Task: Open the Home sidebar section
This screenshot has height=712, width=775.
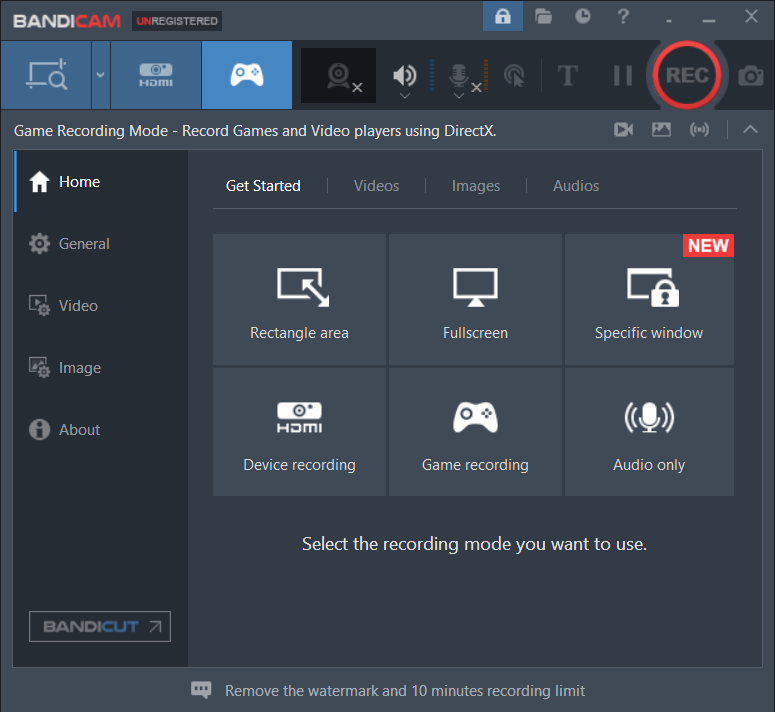Action: [x=101, y=182]
